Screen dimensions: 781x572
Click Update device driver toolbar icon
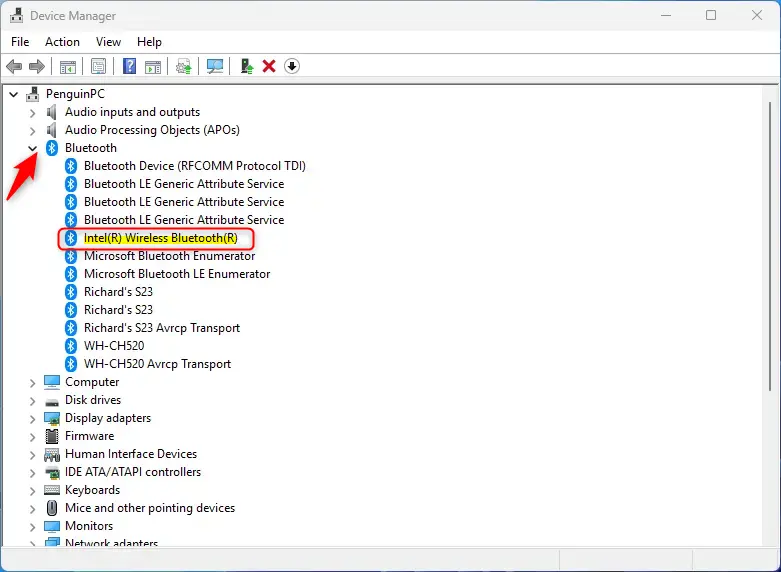click(184, 66)
